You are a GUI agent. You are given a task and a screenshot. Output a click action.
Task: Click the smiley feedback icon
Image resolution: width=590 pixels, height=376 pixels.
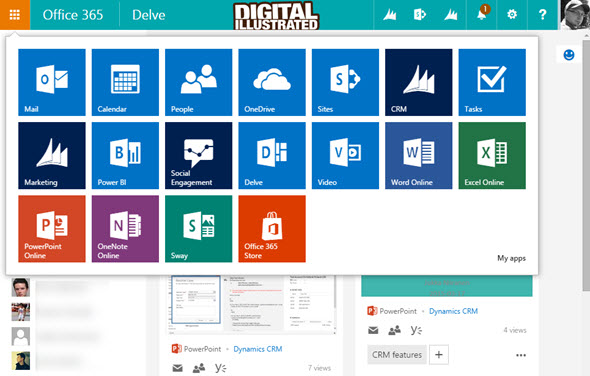click(569, 55)
